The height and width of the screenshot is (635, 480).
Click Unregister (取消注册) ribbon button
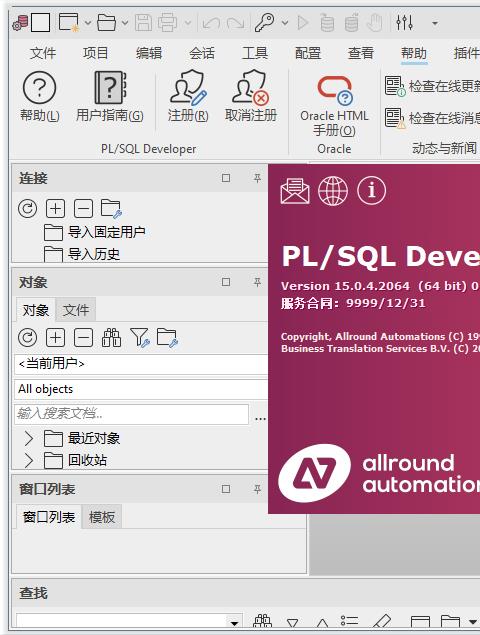251,96
